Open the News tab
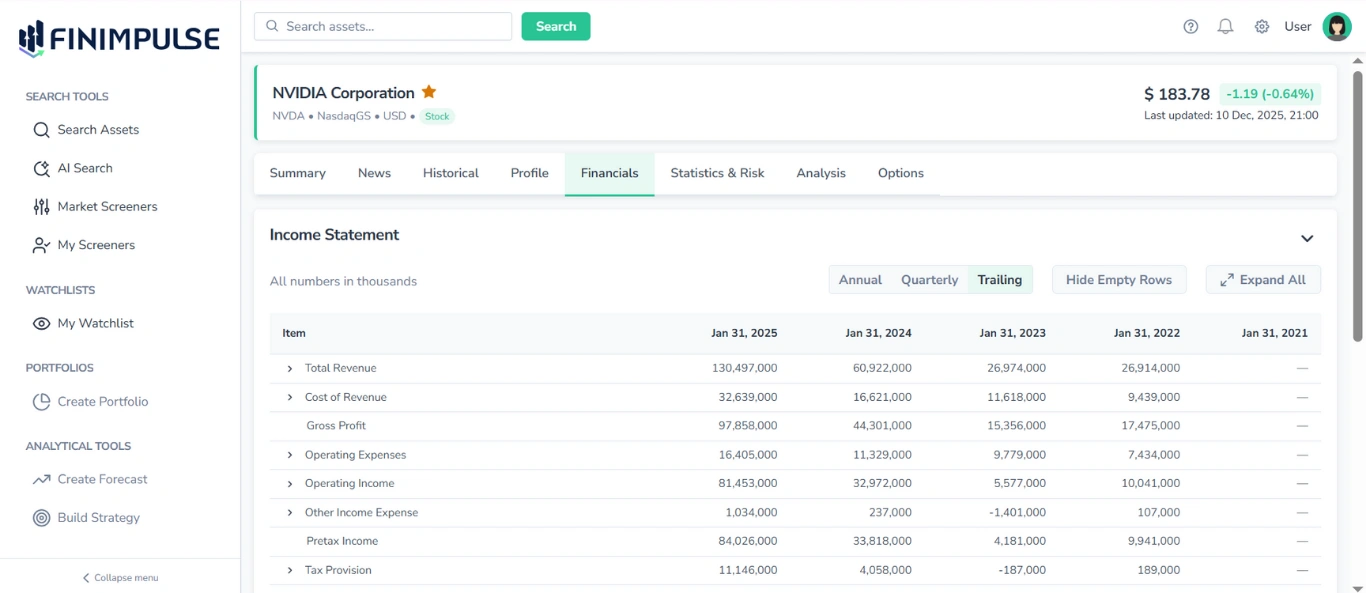 point(374,173)
